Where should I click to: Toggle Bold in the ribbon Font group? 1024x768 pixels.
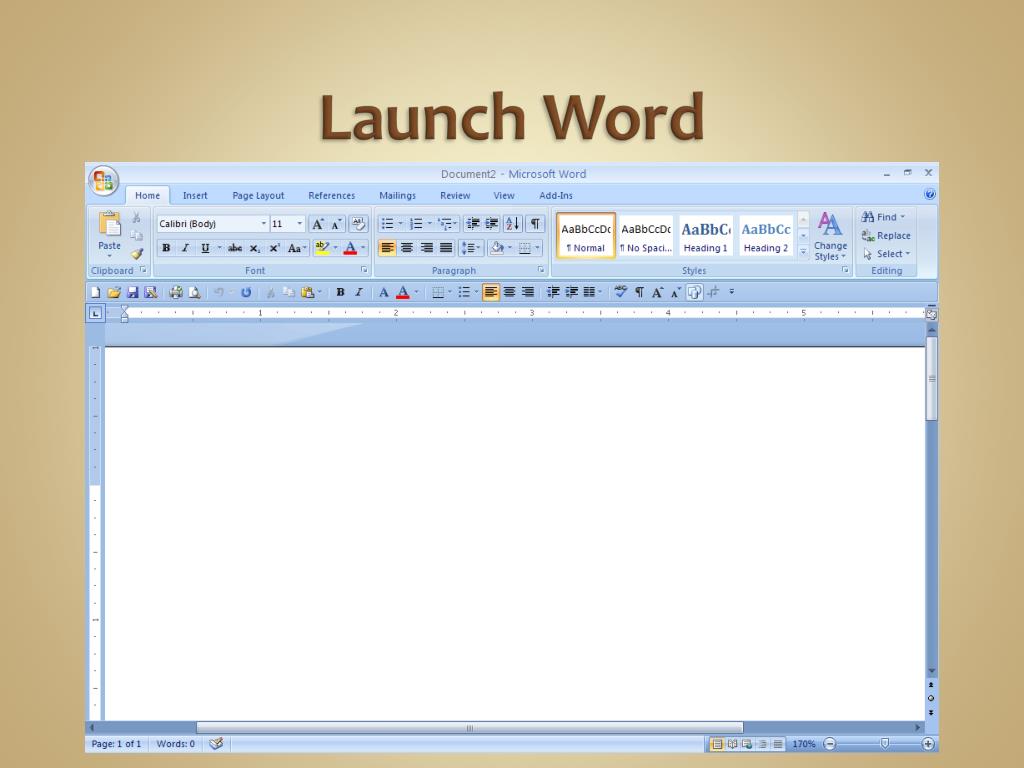tap(166, 248)
